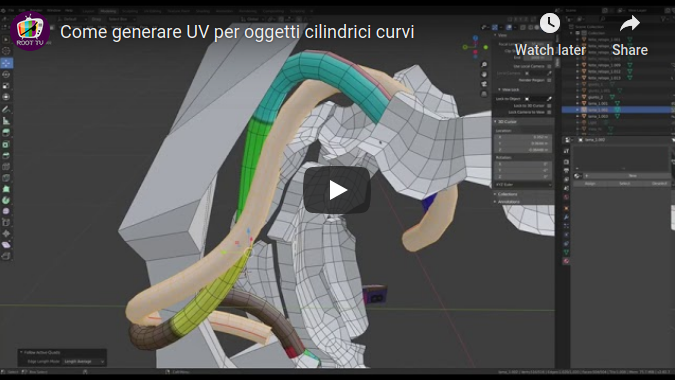This screenshot has width=675, height=380.
Task: Play the video
Action: coord(337,190)
